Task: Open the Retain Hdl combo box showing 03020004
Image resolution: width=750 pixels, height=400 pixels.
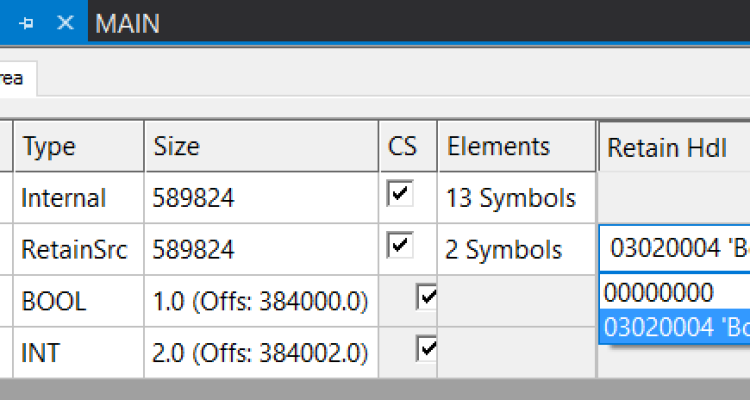Action: tap(676, 250)
